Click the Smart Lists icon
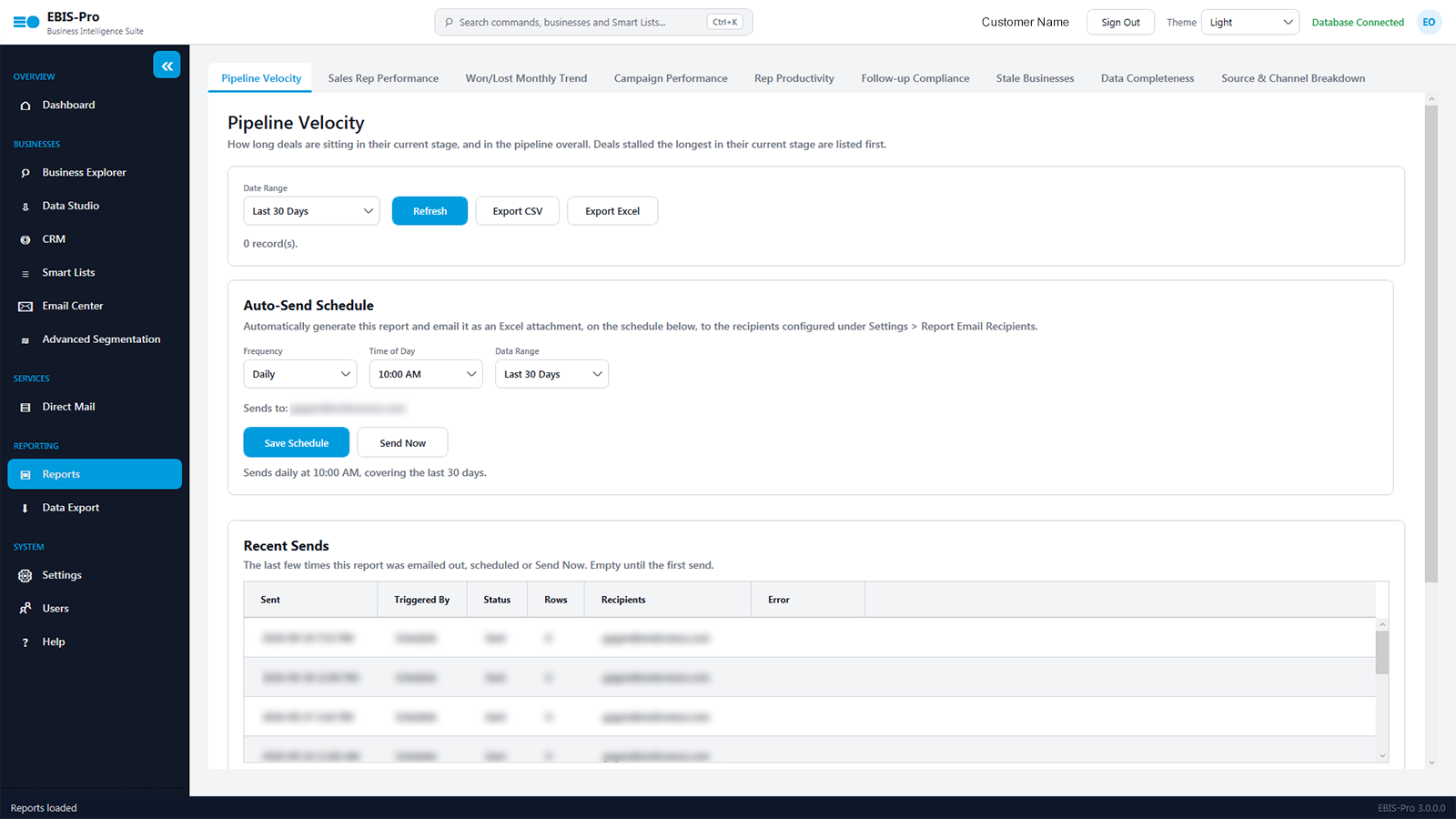 [x=25, y=273]
